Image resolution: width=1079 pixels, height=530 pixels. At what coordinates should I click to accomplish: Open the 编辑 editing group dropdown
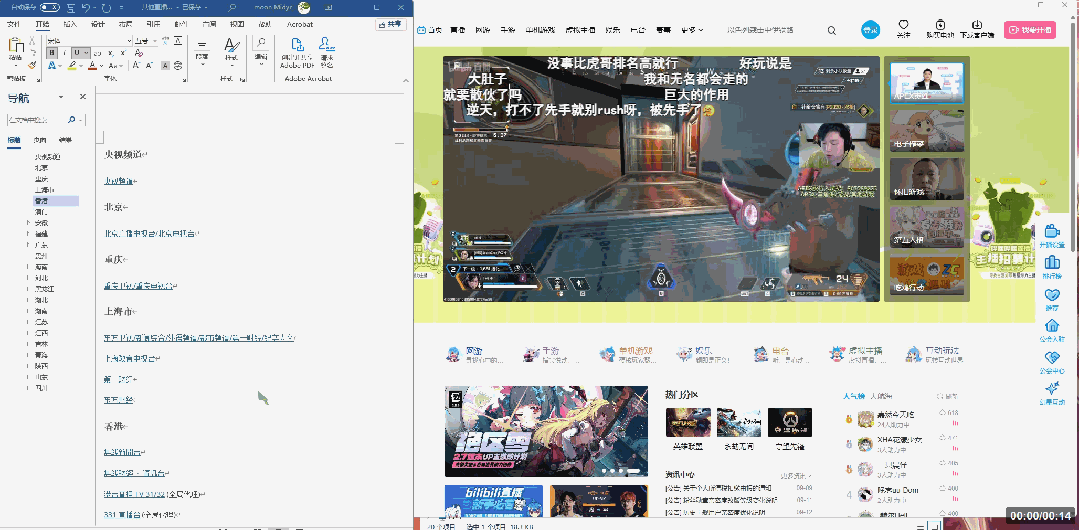coord(261,50)
